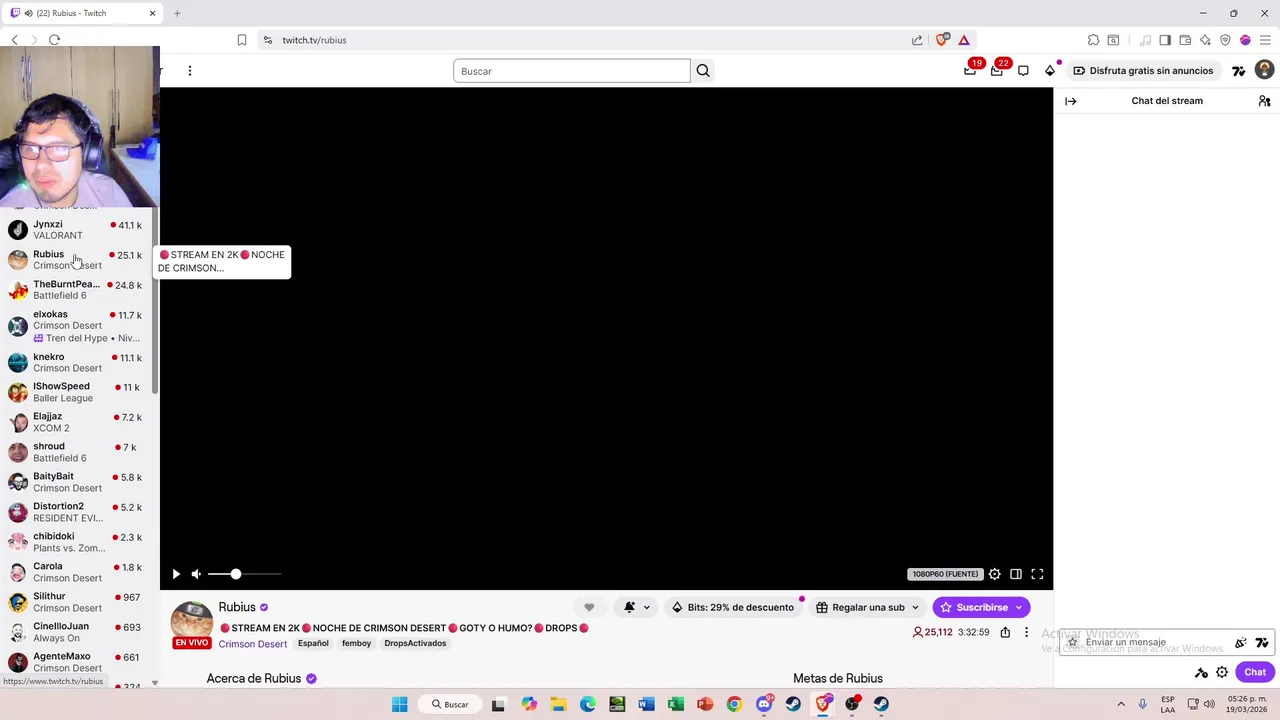This screenshot has height=720, width=1280.
Task: Open the Brave VPN shield icon
Action: click(1225, 40)
